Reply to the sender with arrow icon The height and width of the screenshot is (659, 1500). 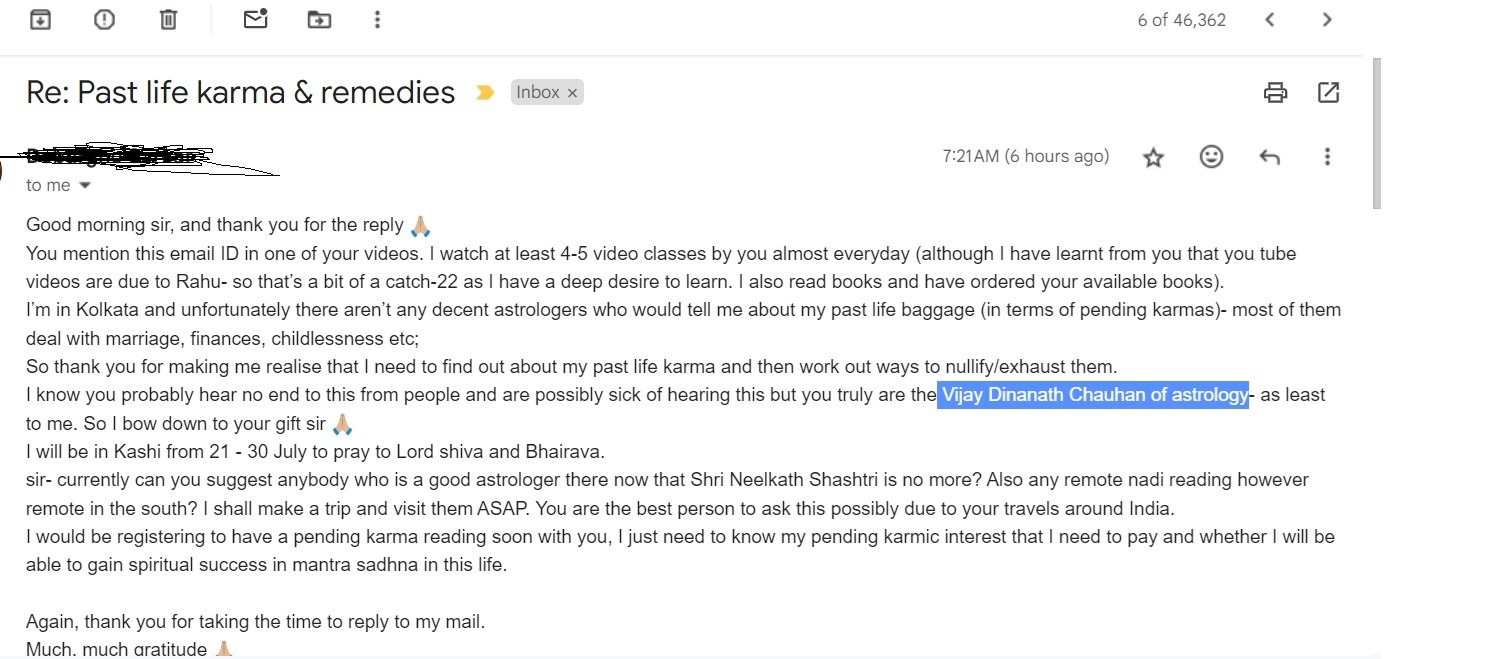pyautogui.click(x=1270, y=157)
